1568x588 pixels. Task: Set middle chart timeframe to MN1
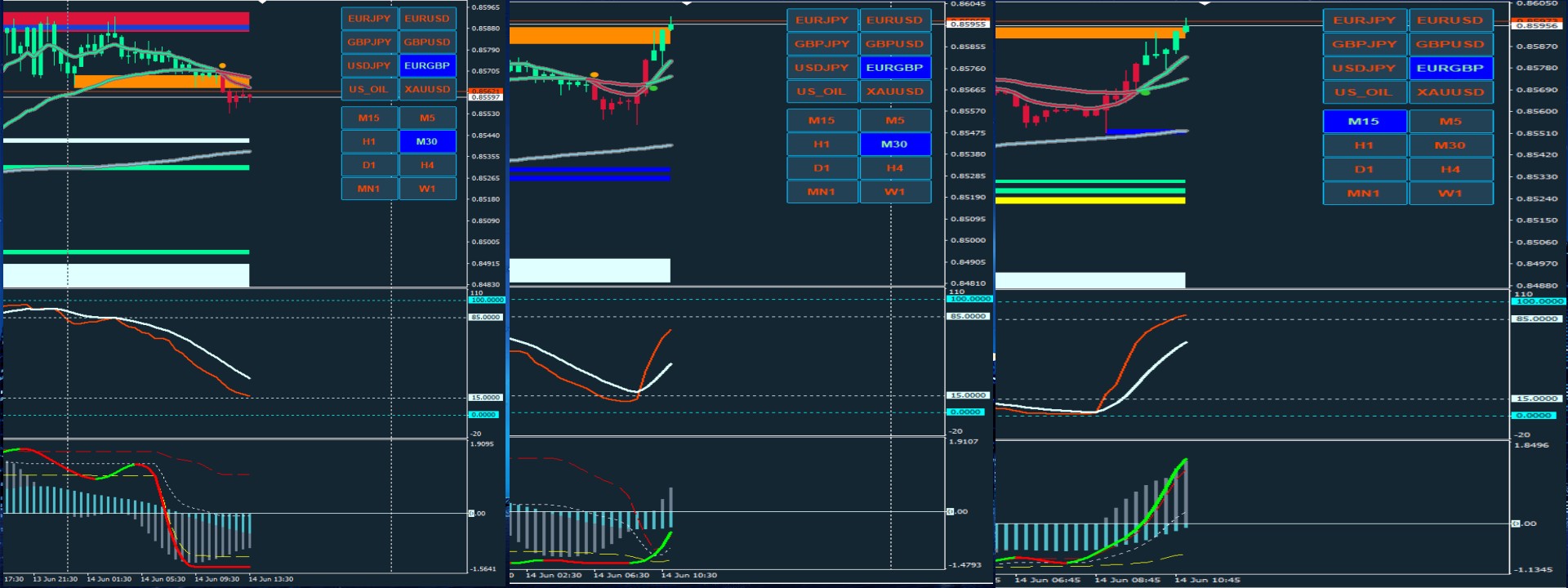[x=822, y=192]
